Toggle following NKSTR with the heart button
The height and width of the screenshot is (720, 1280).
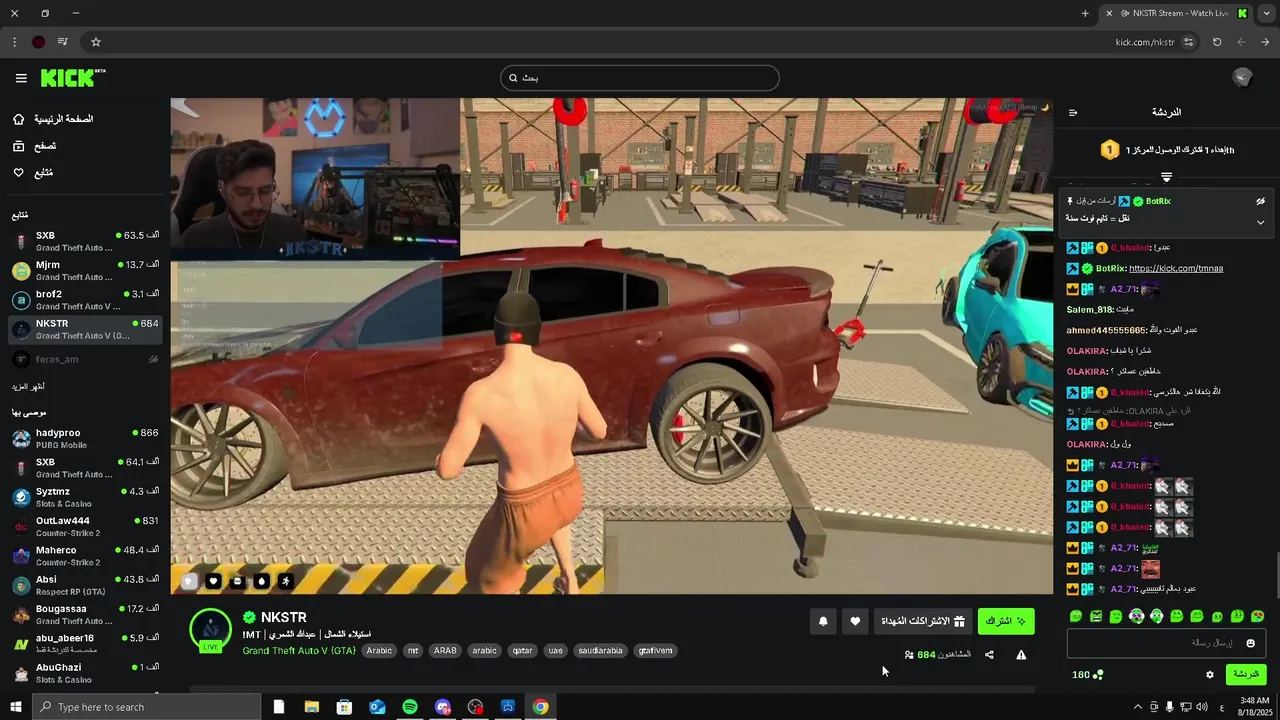855,621
